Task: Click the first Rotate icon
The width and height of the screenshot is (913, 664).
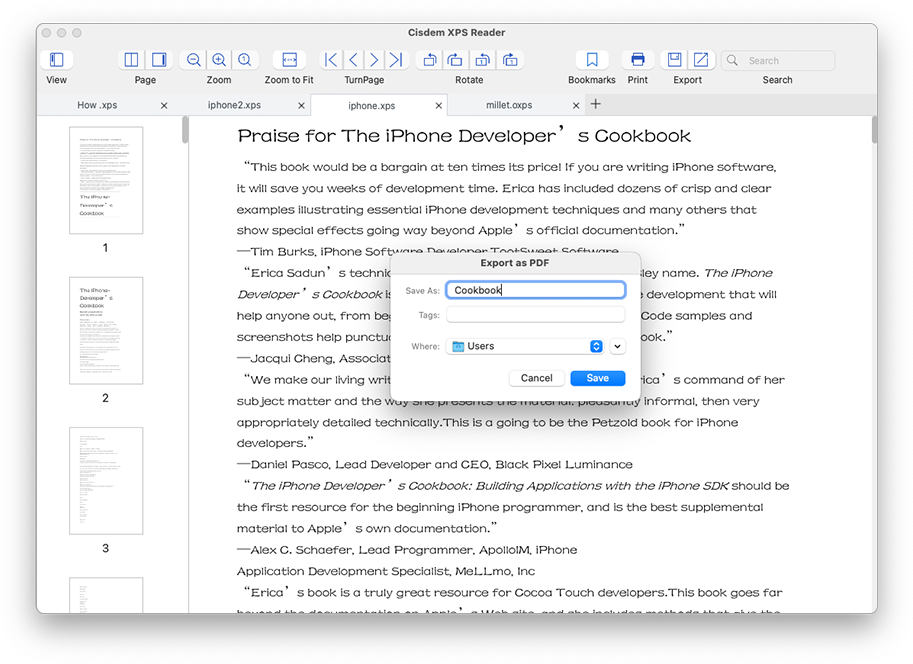Action: point(430,60)
